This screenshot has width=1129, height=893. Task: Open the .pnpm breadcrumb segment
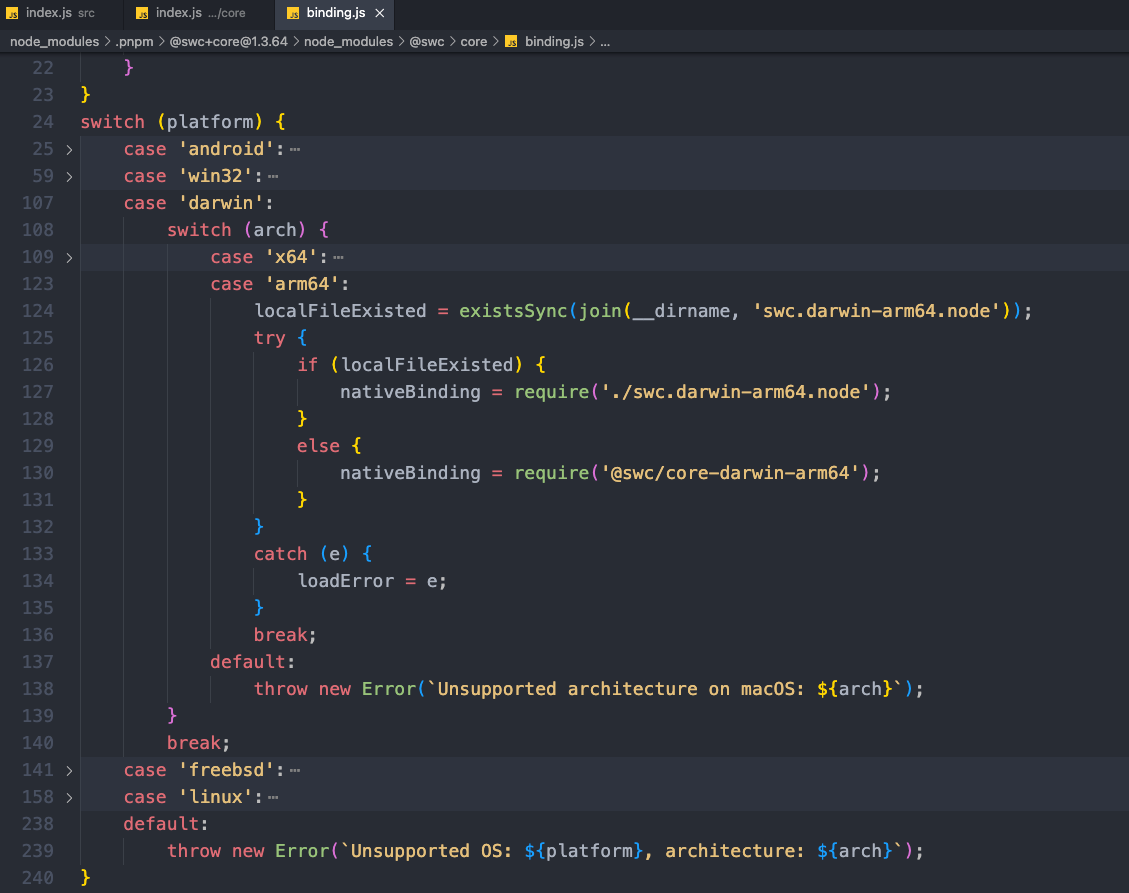pos(134,42)
